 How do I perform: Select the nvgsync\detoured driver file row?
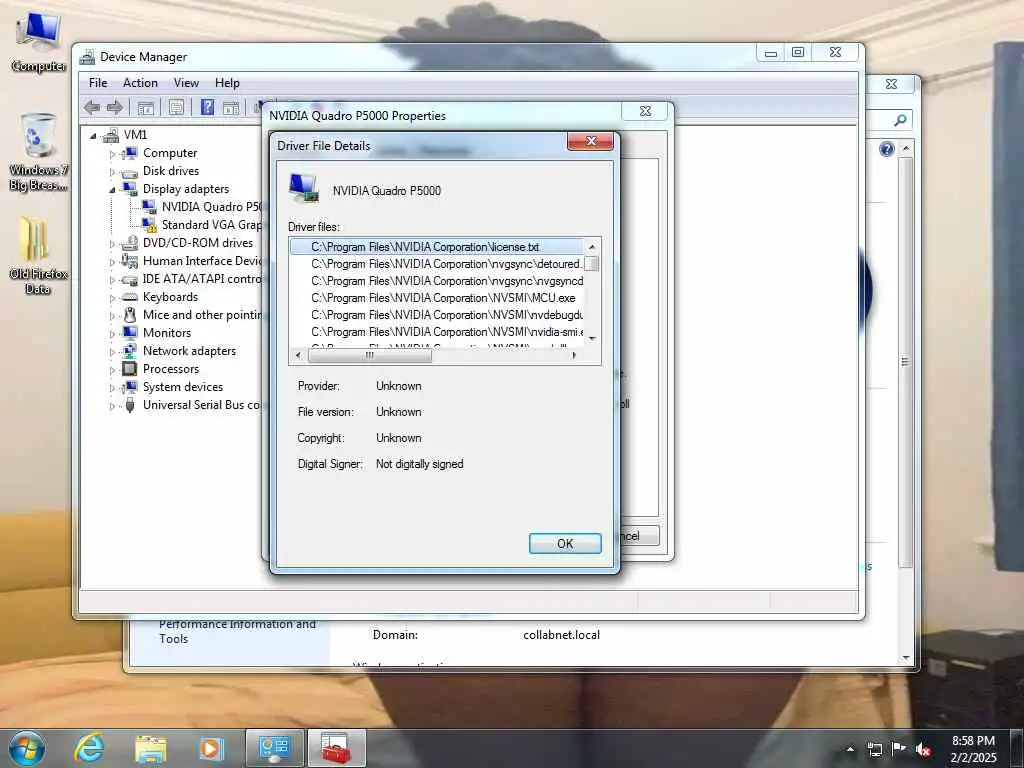[436, 264]
